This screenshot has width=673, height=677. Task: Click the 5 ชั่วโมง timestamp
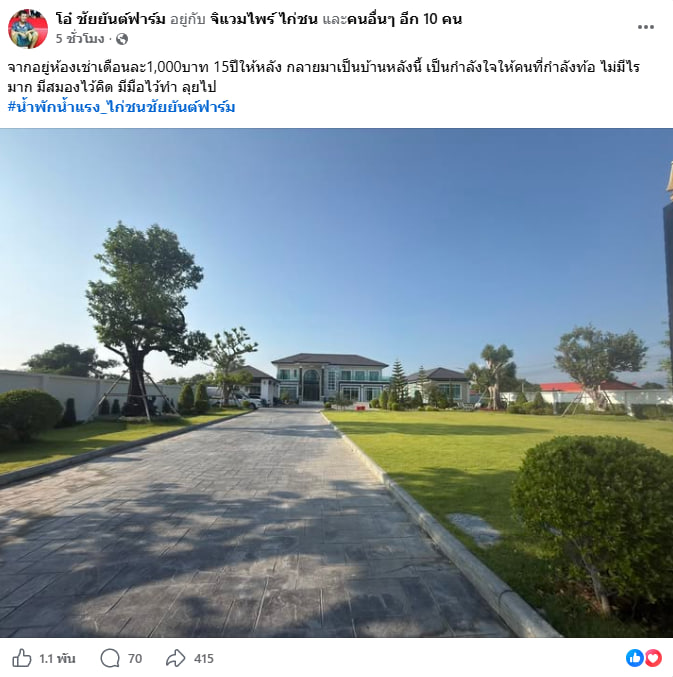point(80,39)
